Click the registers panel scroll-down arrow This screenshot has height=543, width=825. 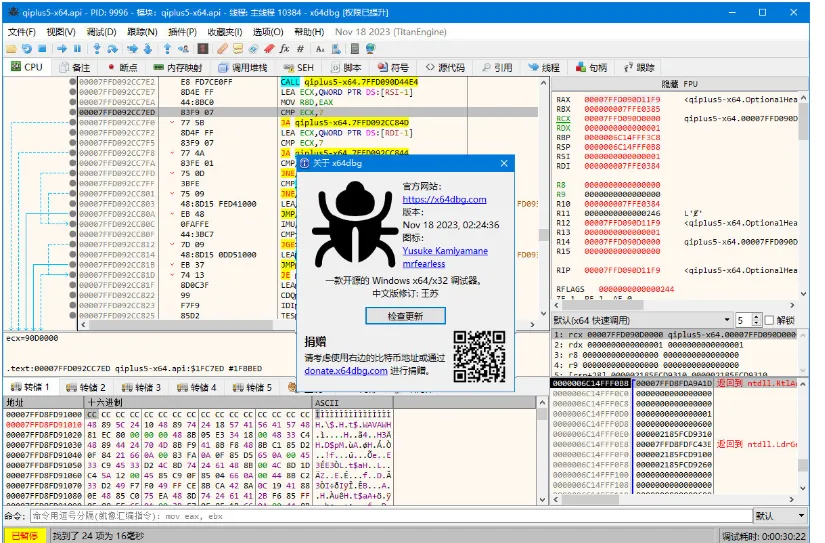pos(803,294)
